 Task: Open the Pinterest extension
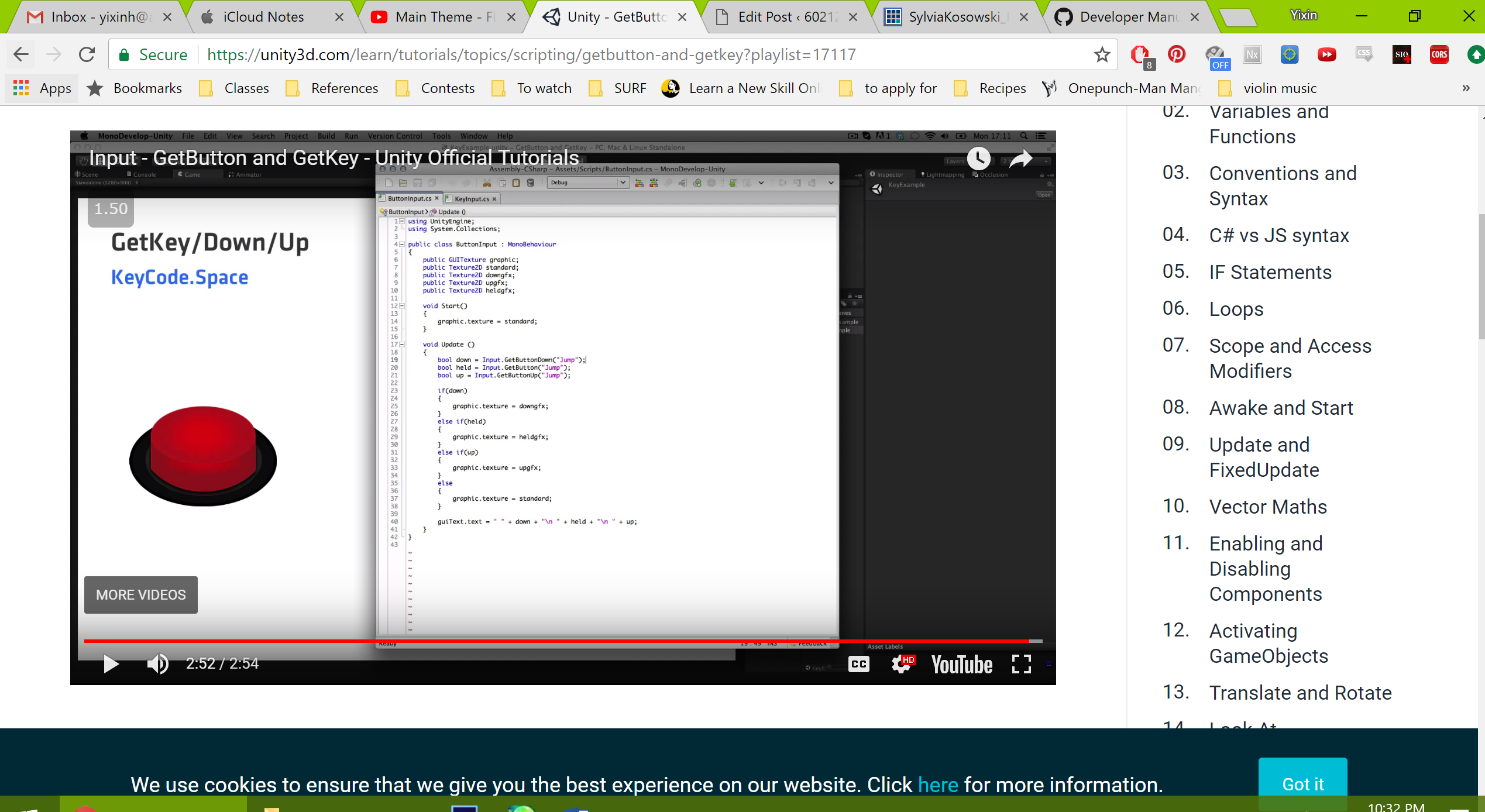click(x=1177, y=54)
